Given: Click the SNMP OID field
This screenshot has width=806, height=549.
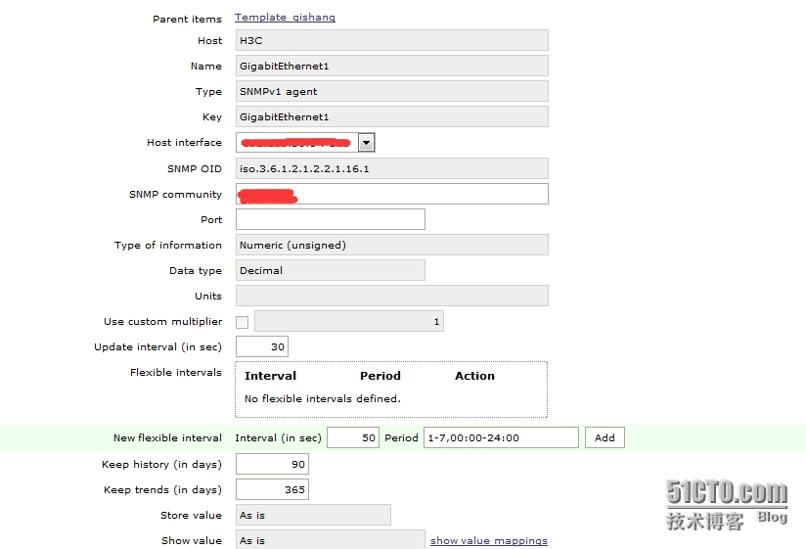Looking at the screenshot, I should click(x=392, y=168).
